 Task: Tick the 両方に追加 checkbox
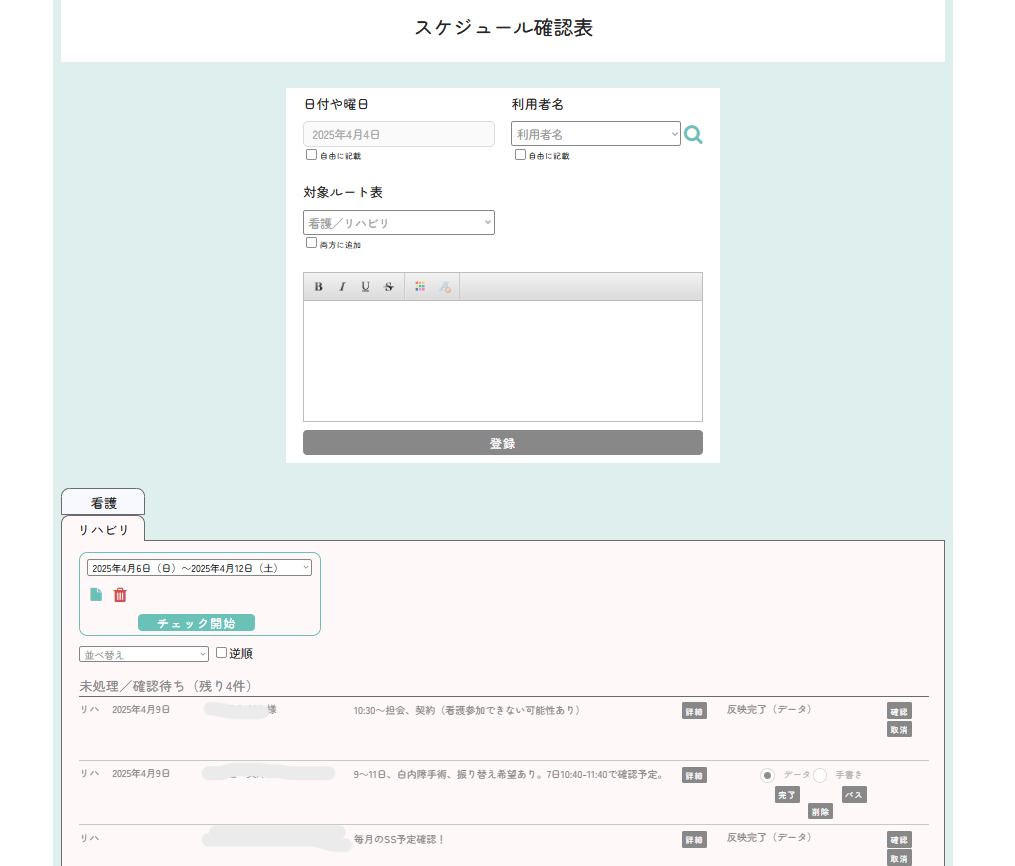(311, 243)
